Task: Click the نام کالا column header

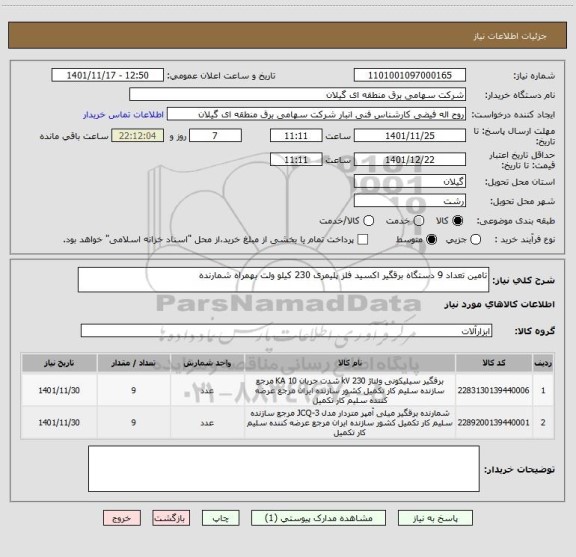Action: (x=350, y=363)
